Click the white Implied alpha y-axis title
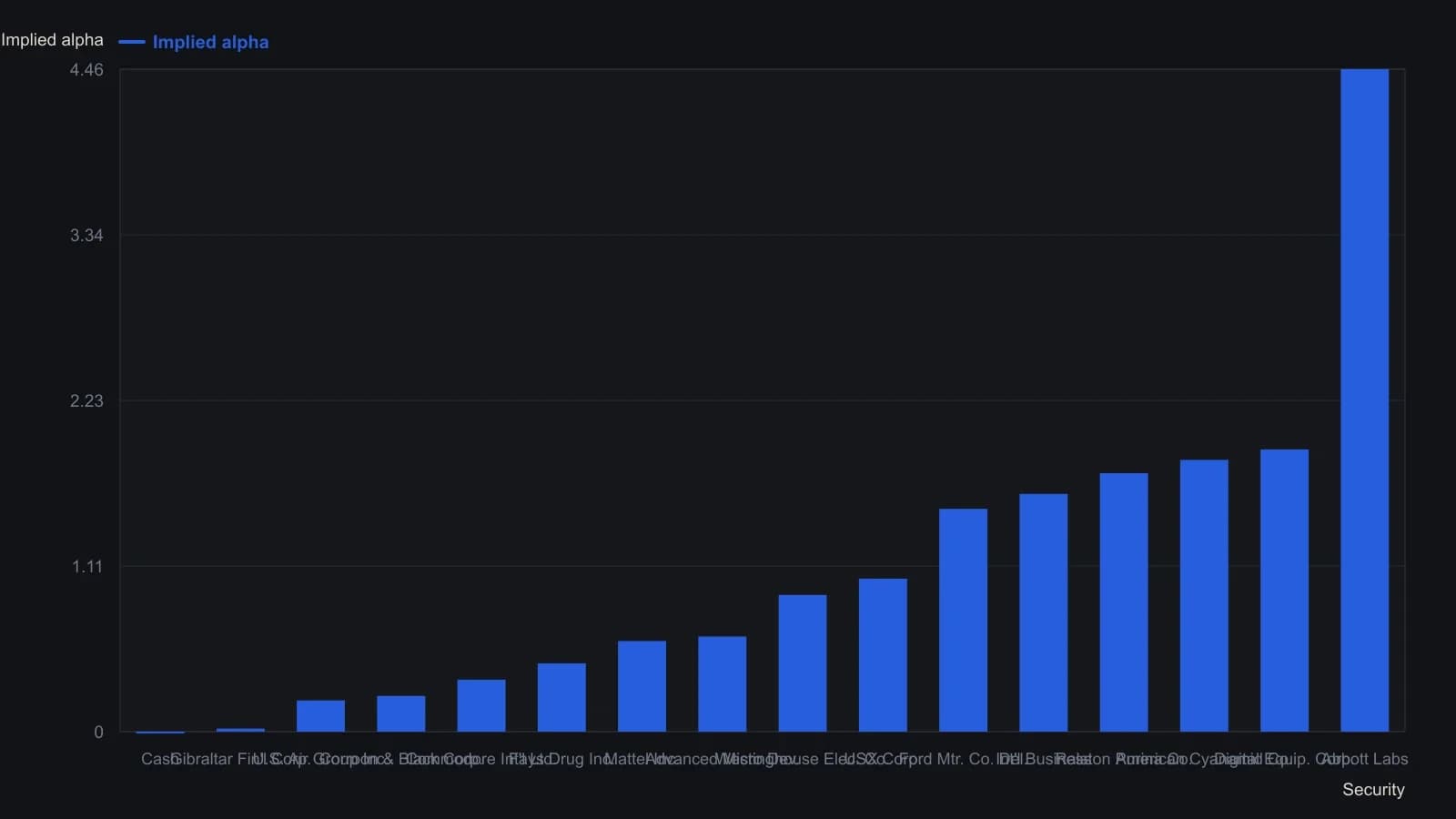Image resolution: width=1456 pixels, height=819 pixels. pyautogui.click(x=52, y=40)
